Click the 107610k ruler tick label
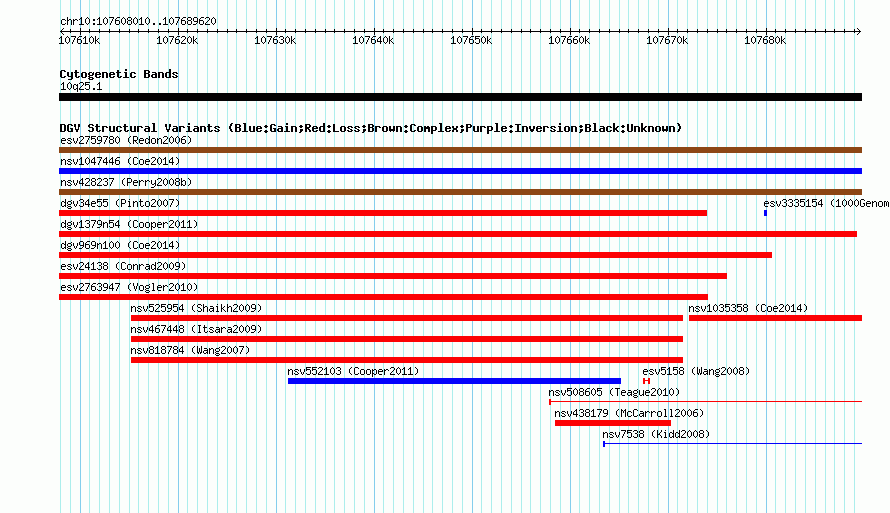 (x=79, y=40)
